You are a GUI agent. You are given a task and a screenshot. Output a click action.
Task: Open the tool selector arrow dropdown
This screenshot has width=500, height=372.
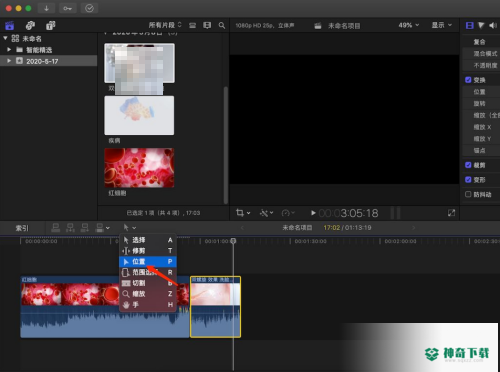[x=130, y=228]
